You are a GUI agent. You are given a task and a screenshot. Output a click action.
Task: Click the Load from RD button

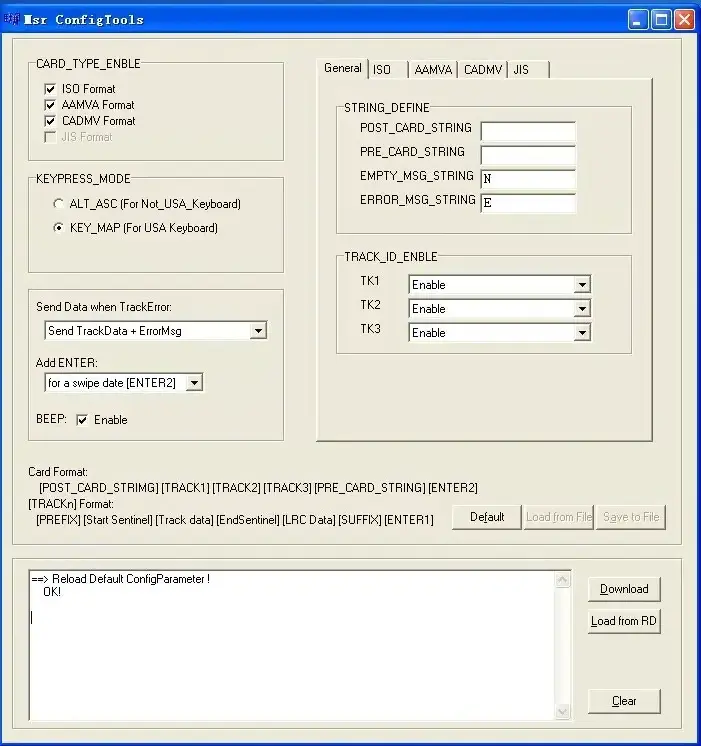(x=624, y=621)
